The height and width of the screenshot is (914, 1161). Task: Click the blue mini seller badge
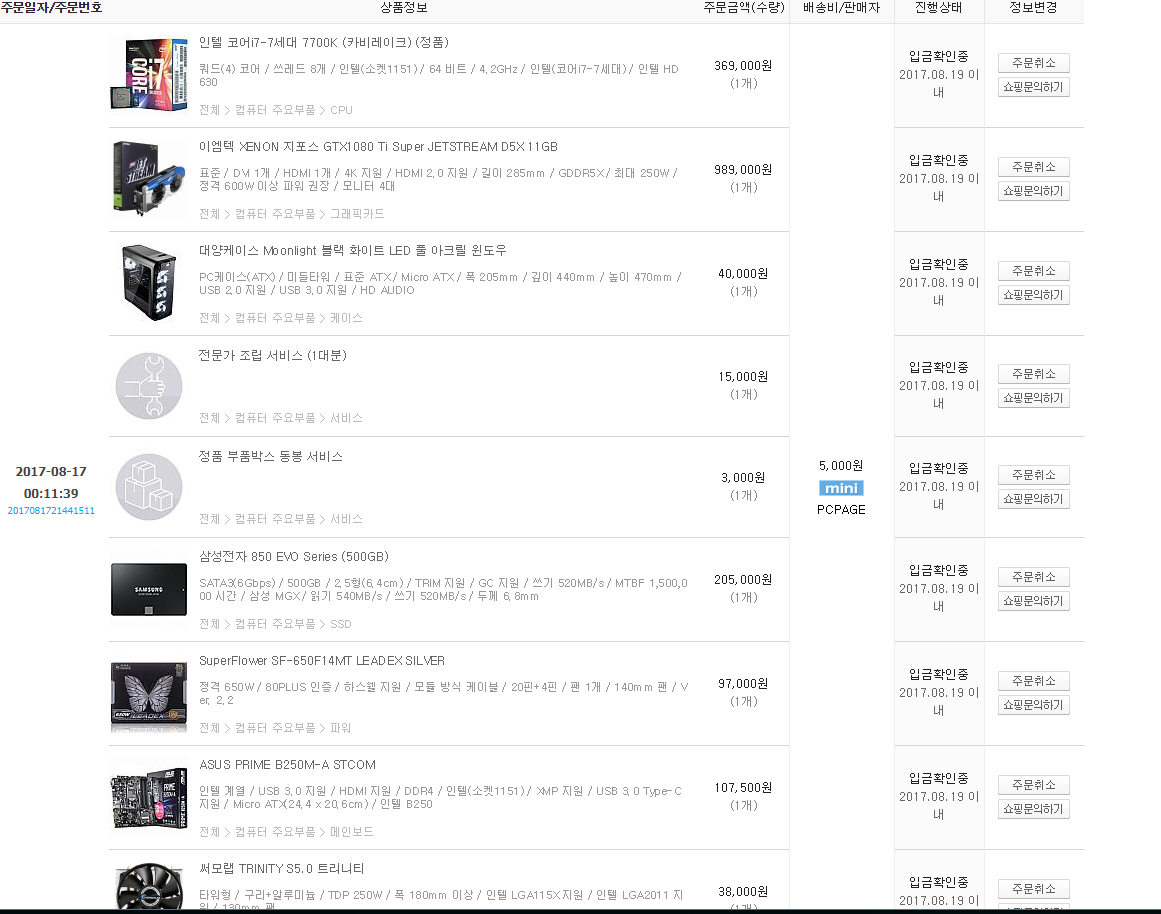841,488
